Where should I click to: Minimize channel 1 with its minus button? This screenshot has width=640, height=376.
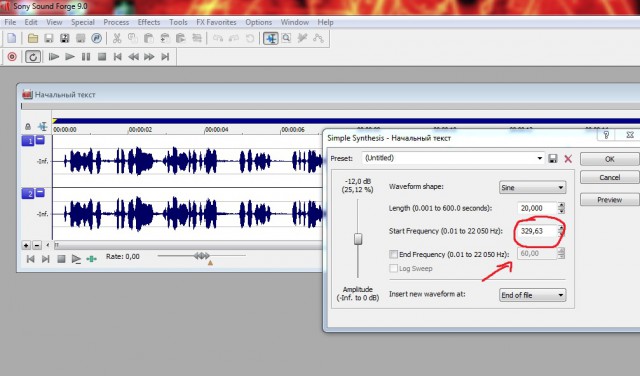point(40,140)
